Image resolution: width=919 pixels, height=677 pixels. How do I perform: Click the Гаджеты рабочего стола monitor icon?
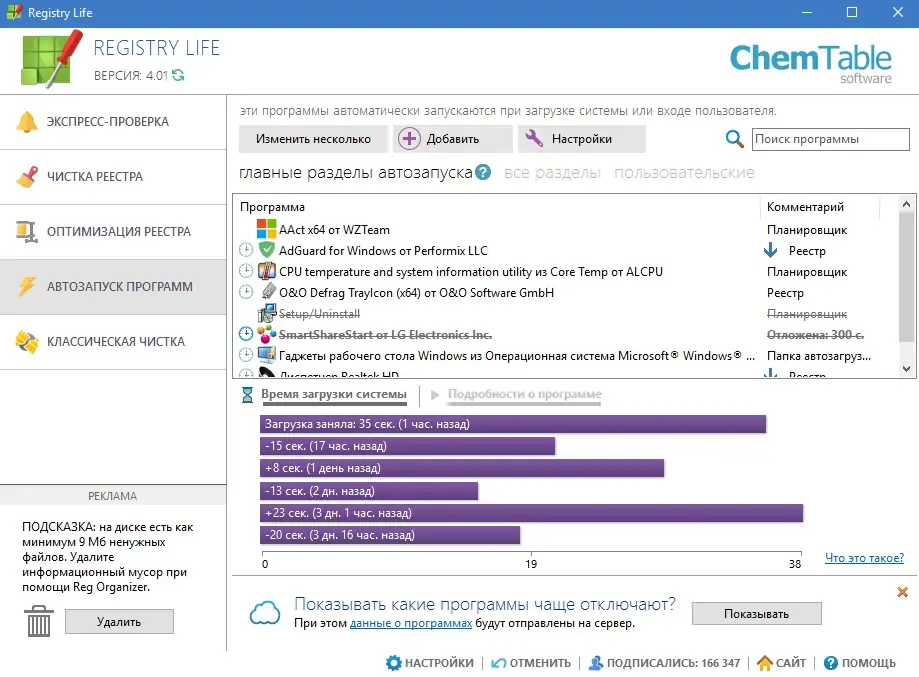click(x=267, y=355)
